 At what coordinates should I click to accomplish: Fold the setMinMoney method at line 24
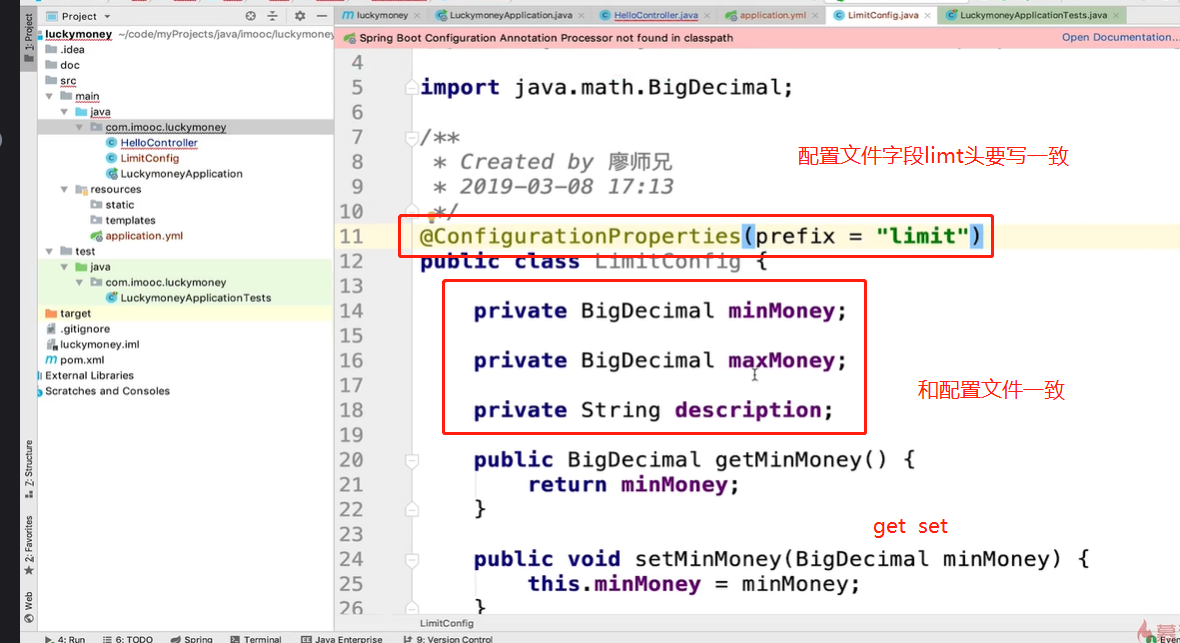412,559
